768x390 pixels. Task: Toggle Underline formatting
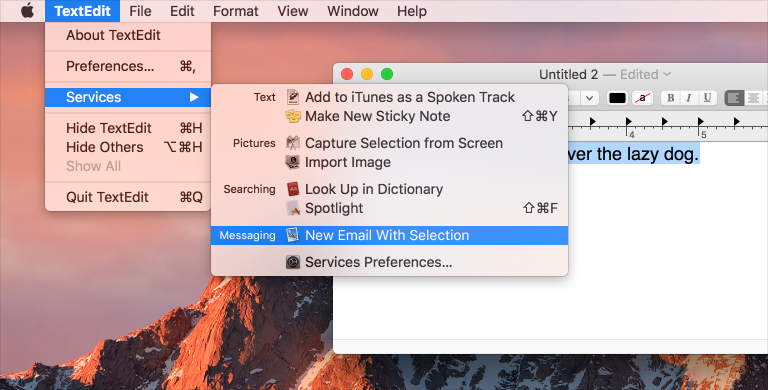[x=707, y=98]
